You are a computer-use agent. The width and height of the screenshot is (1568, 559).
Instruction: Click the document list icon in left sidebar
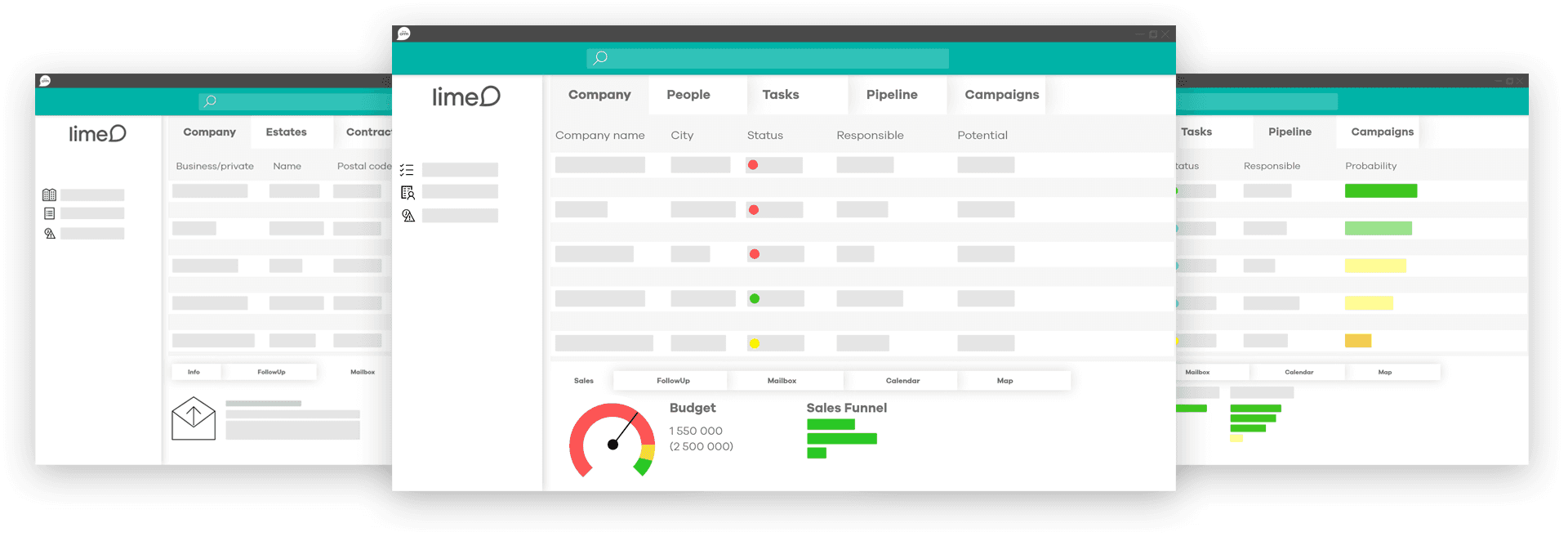pyautogui.click(x=49, y=213)
